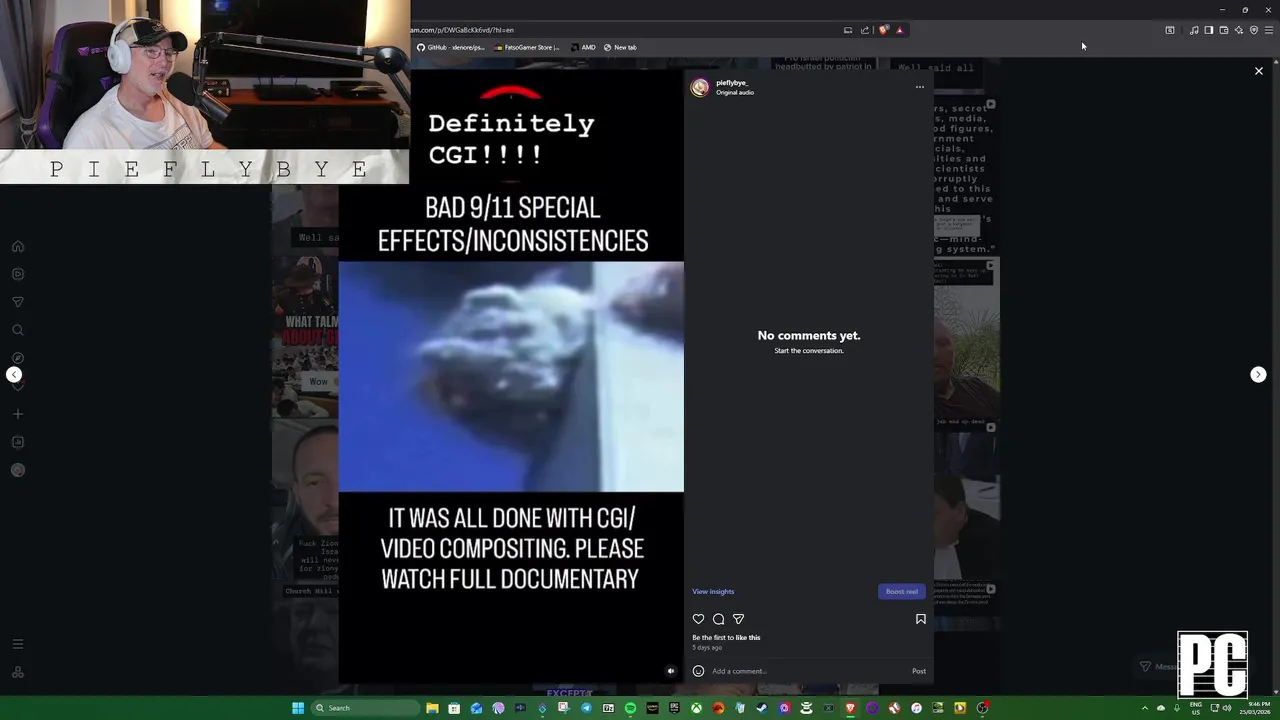Screen dimensions: 1280x720
Task: Open Reels from the Instagram sidebar
Action: [18, 274]
